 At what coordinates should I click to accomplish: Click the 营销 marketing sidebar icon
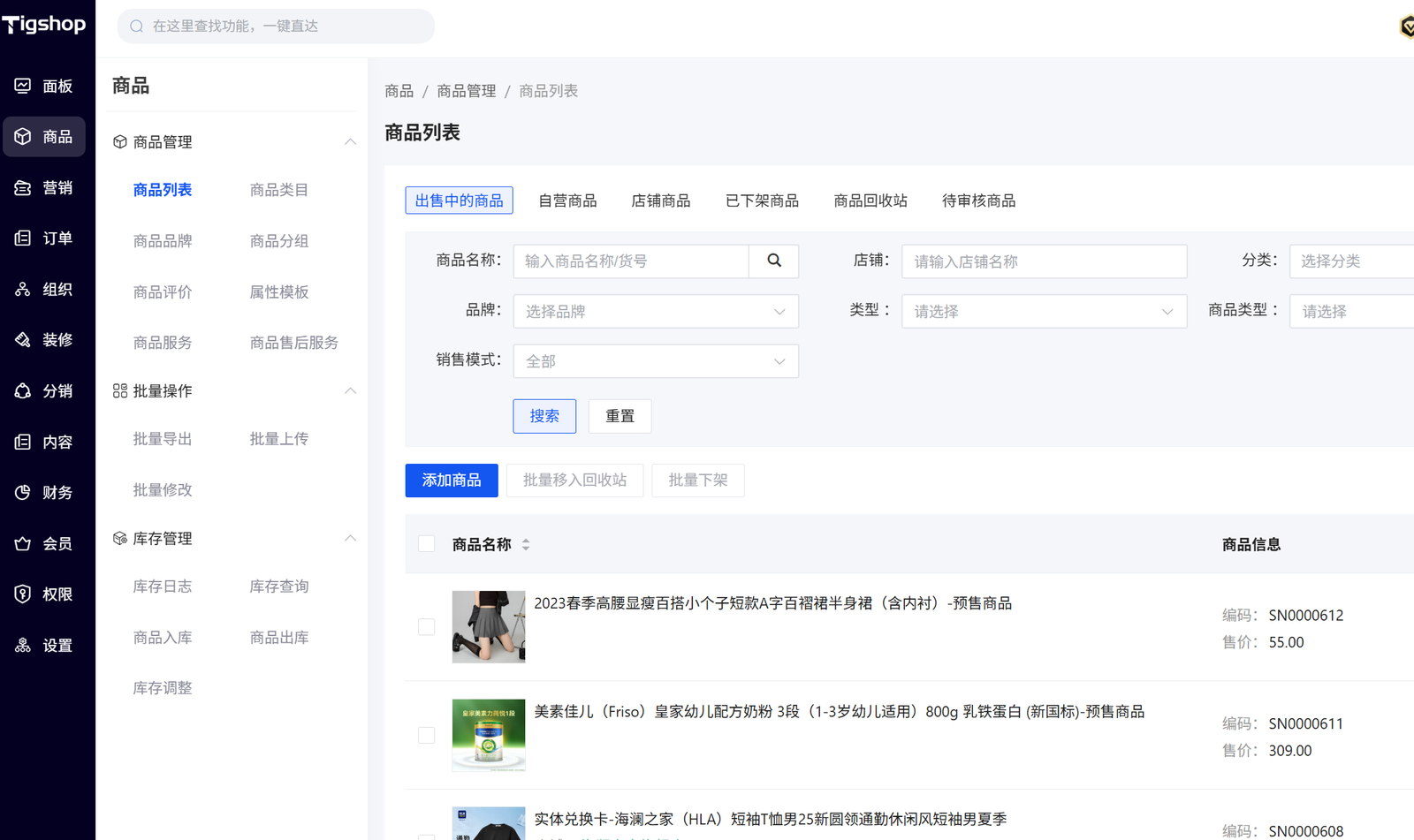pos(23,188)
